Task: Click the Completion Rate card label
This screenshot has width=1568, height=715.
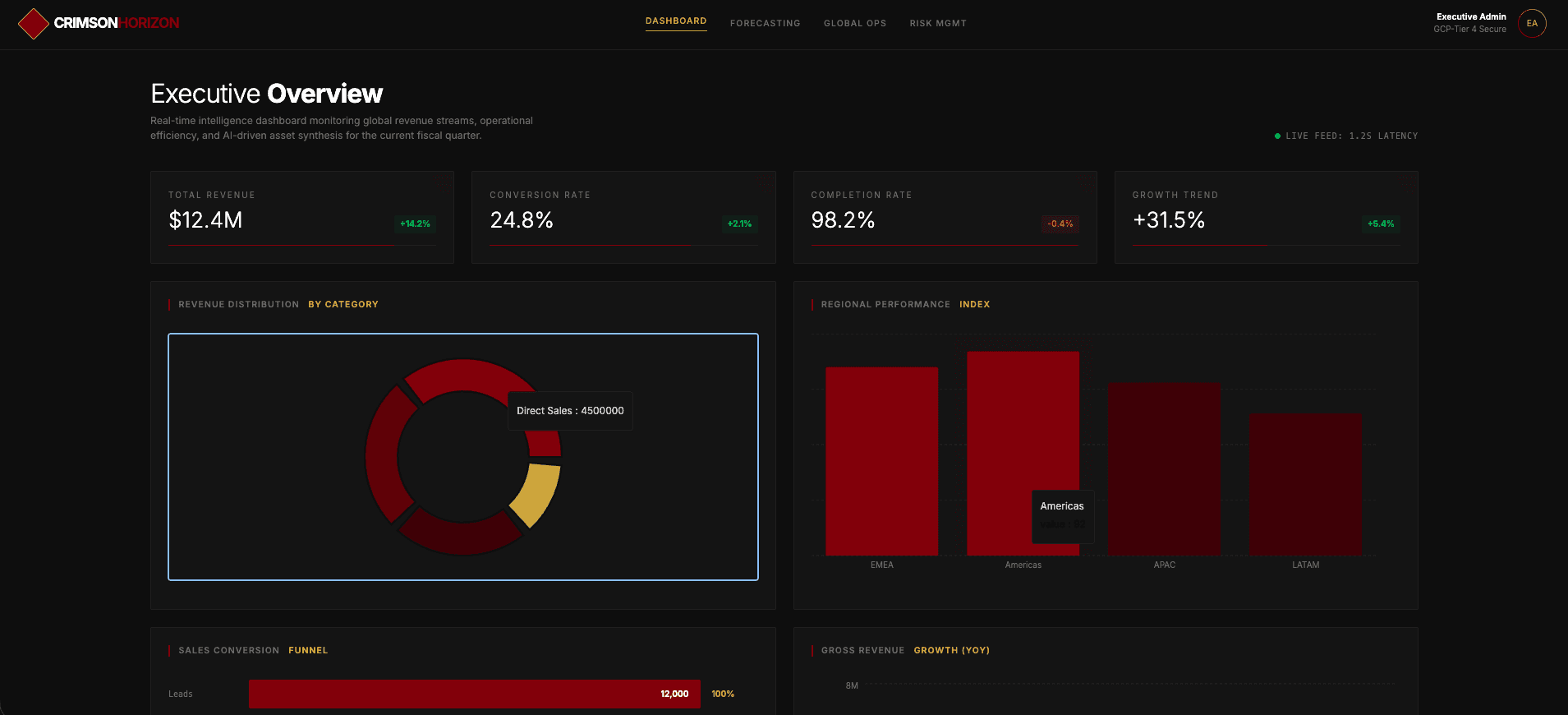Action: 862,196
